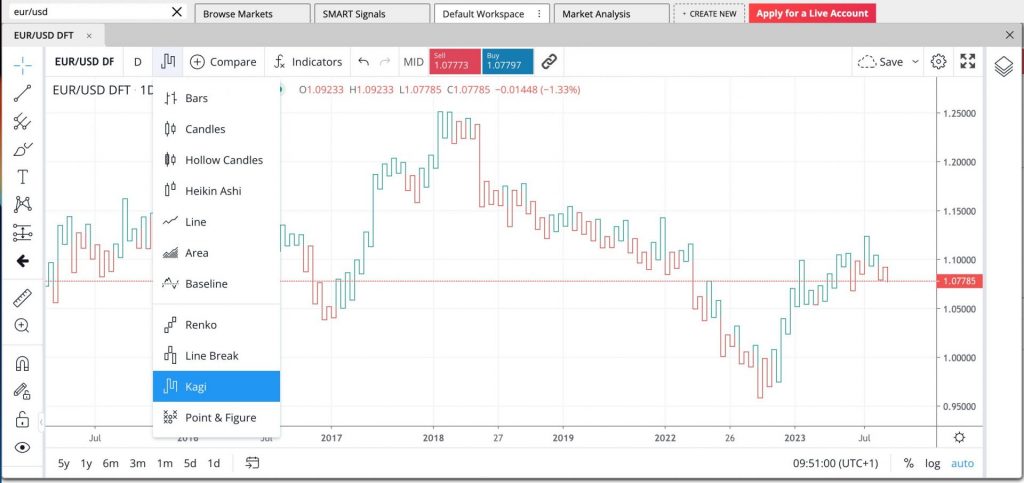This screenshot has width=1024, height=483.
Task: Activate the zoom in tool
Action: (x=23, y=326)
